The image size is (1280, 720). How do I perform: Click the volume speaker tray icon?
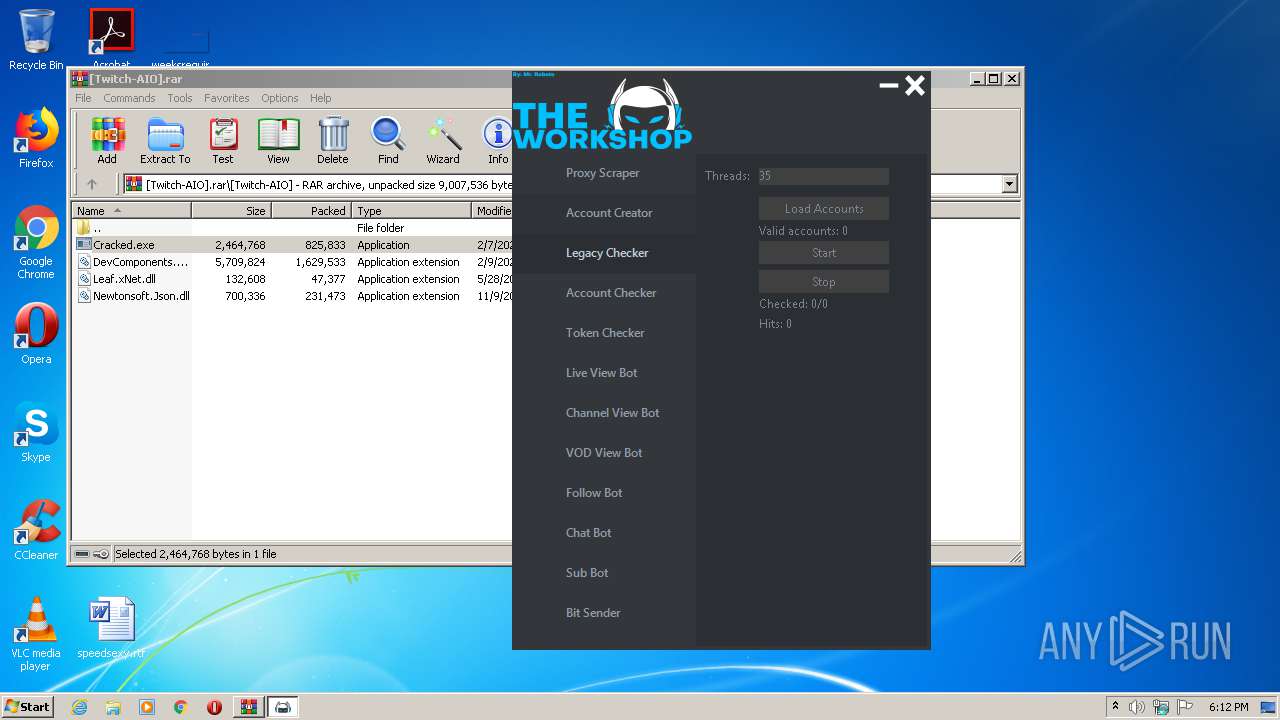[1137, 707]
